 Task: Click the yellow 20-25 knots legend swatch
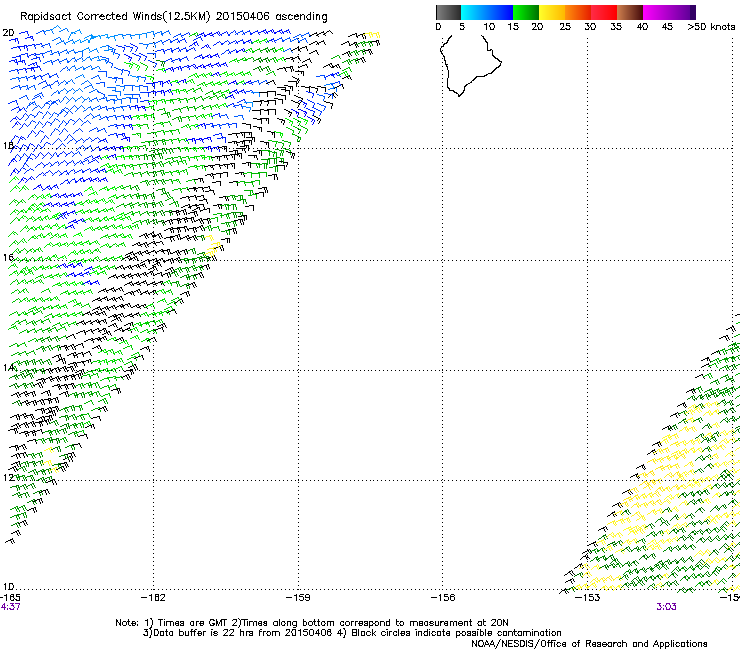pyautogui.click(x=552, y=12)
